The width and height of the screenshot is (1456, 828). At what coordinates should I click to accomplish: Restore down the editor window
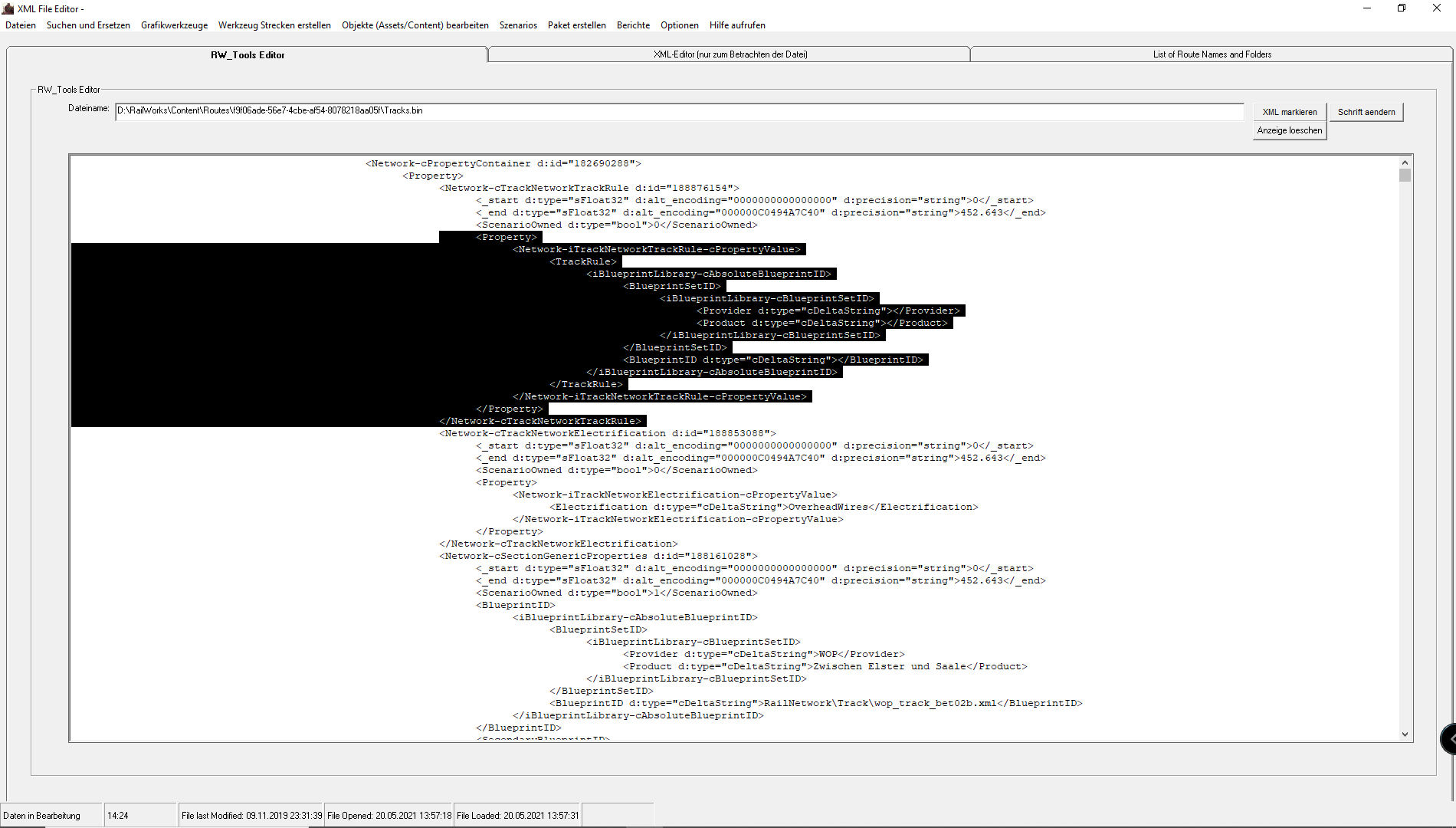pos(1402,8)
